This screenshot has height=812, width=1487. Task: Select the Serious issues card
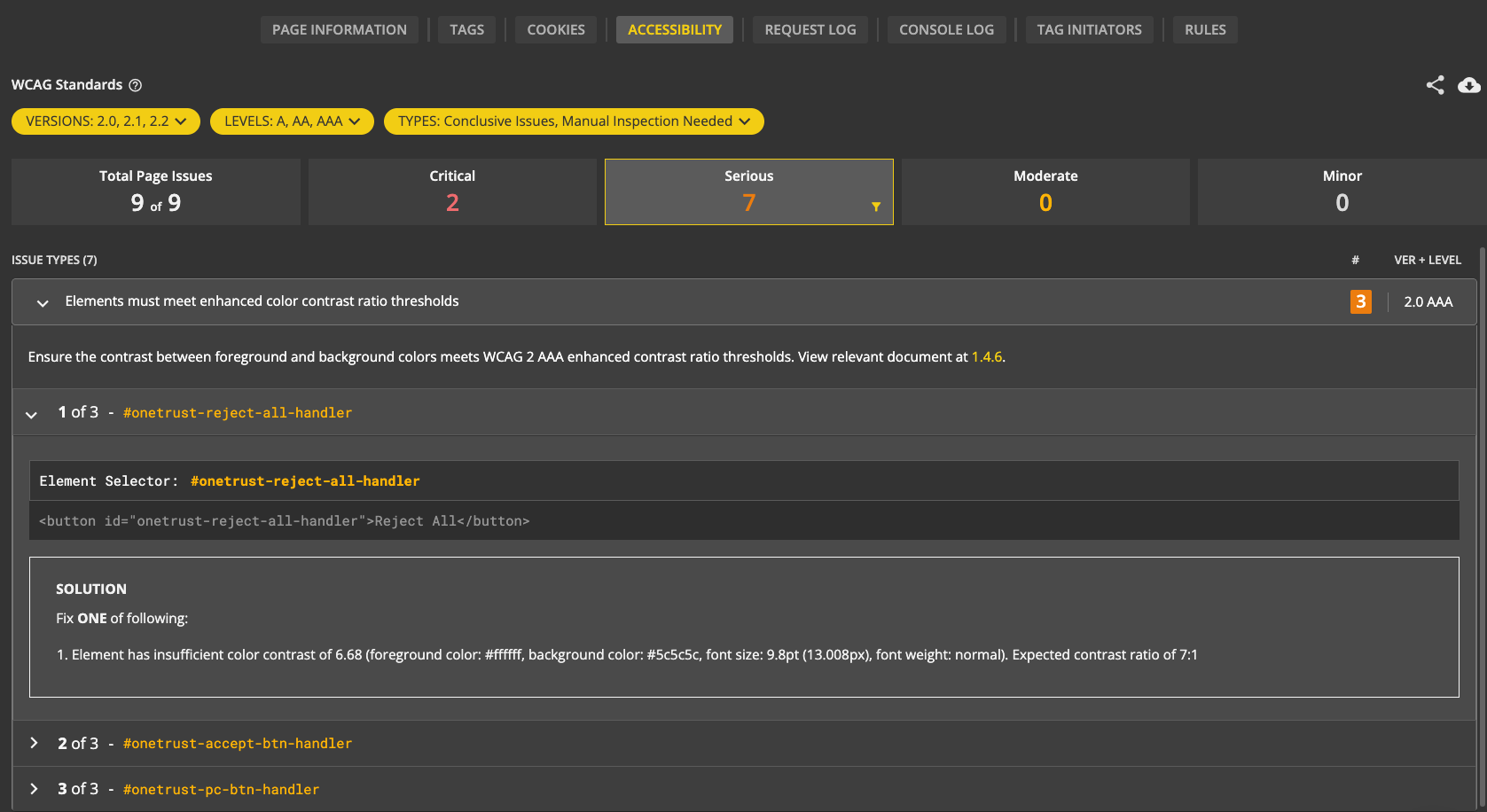pos(748,191)
